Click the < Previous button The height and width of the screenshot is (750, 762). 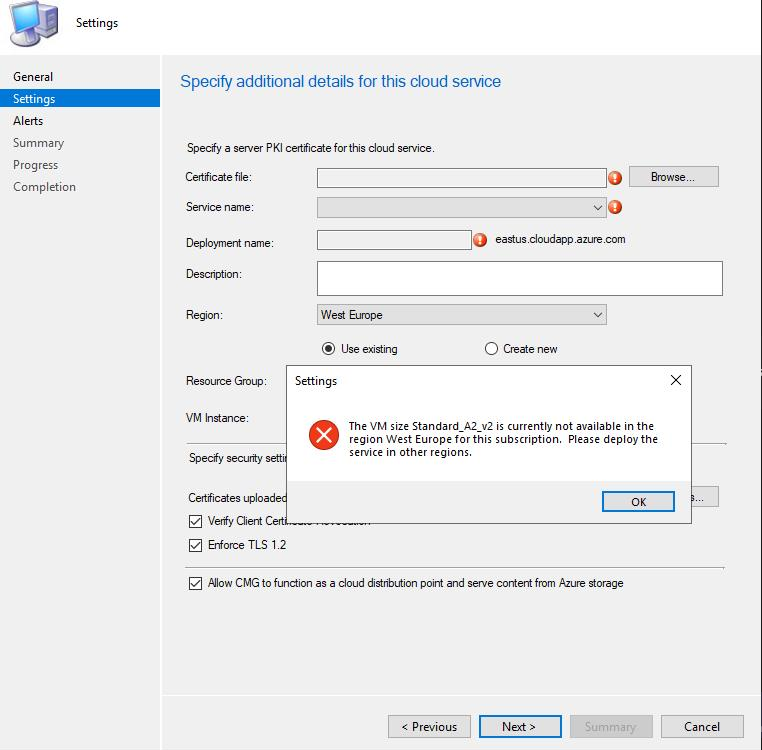tap(429, 727)
